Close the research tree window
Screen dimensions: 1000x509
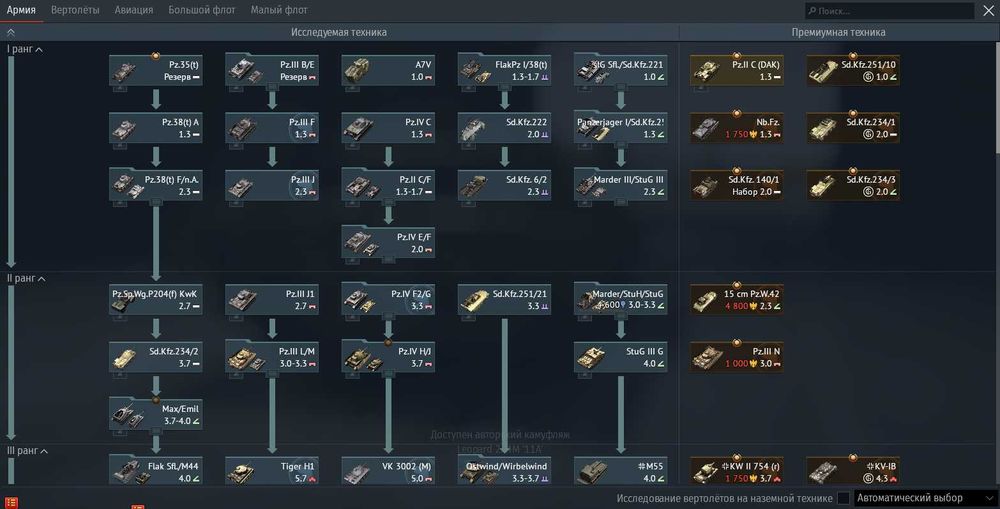coord(988,11)
